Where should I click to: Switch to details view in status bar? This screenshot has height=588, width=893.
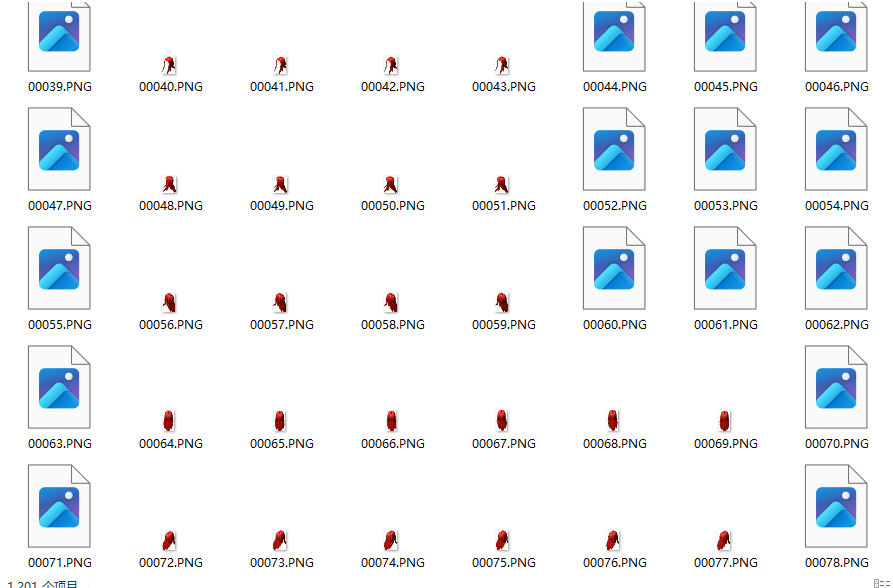876,583
